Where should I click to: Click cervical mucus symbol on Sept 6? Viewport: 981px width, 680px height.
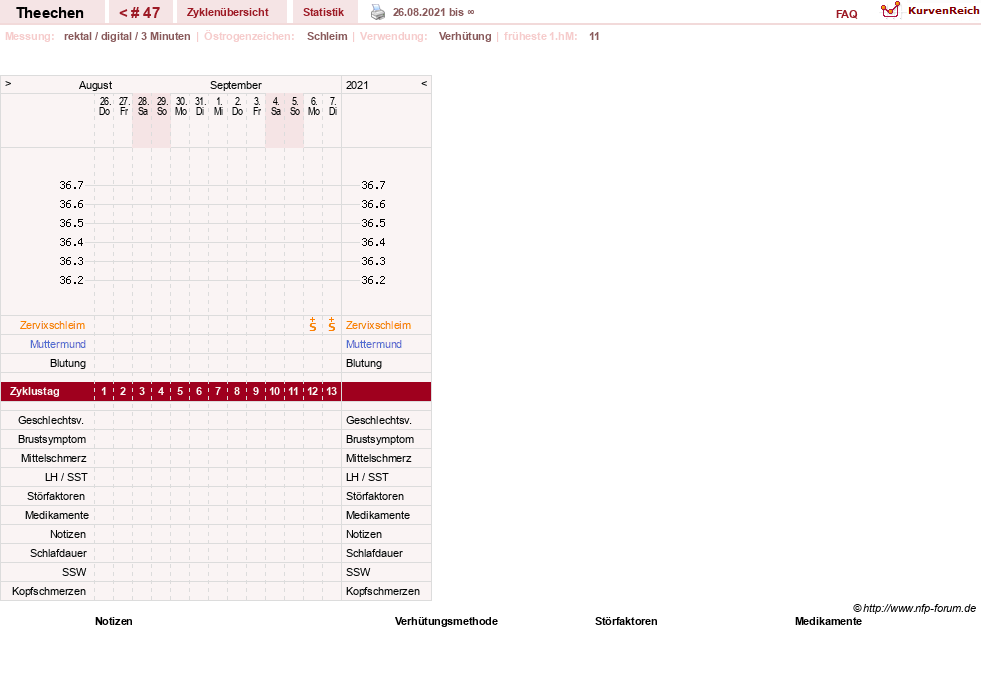[313, 324]
